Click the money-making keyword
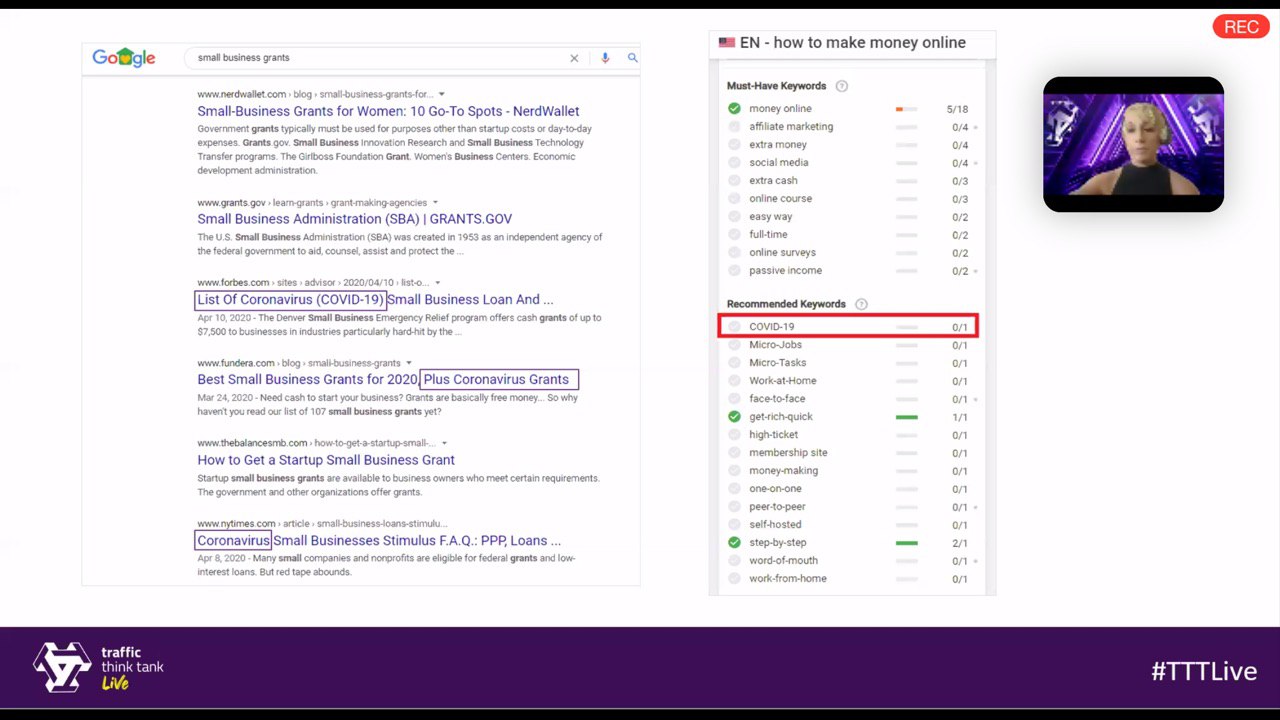Screen dimensions: 1280x720 [x=783, y=471]
